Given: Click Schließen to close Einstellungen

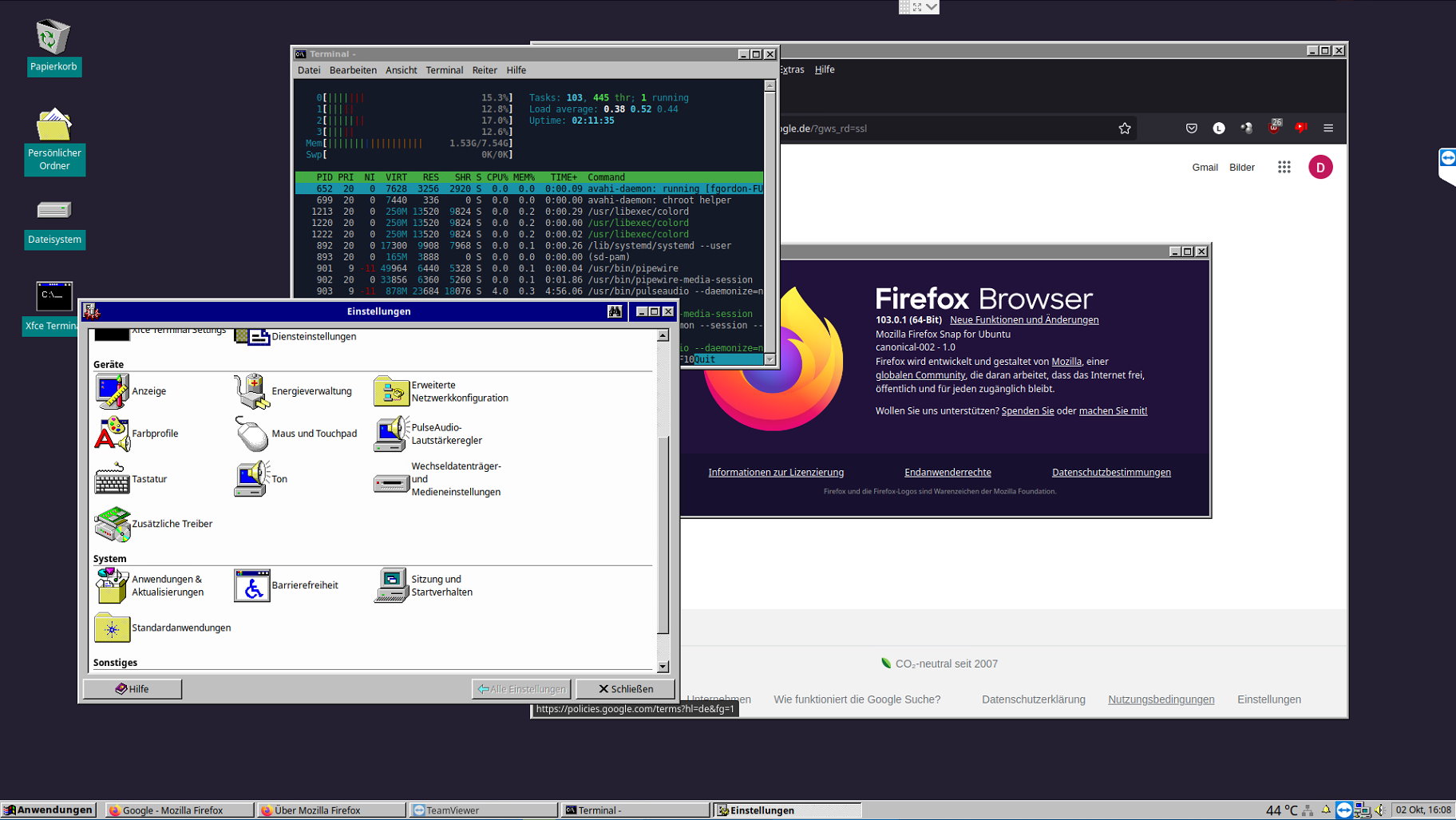Looking at the screenshot, I should pyautogui.click(x=626, y=689).
